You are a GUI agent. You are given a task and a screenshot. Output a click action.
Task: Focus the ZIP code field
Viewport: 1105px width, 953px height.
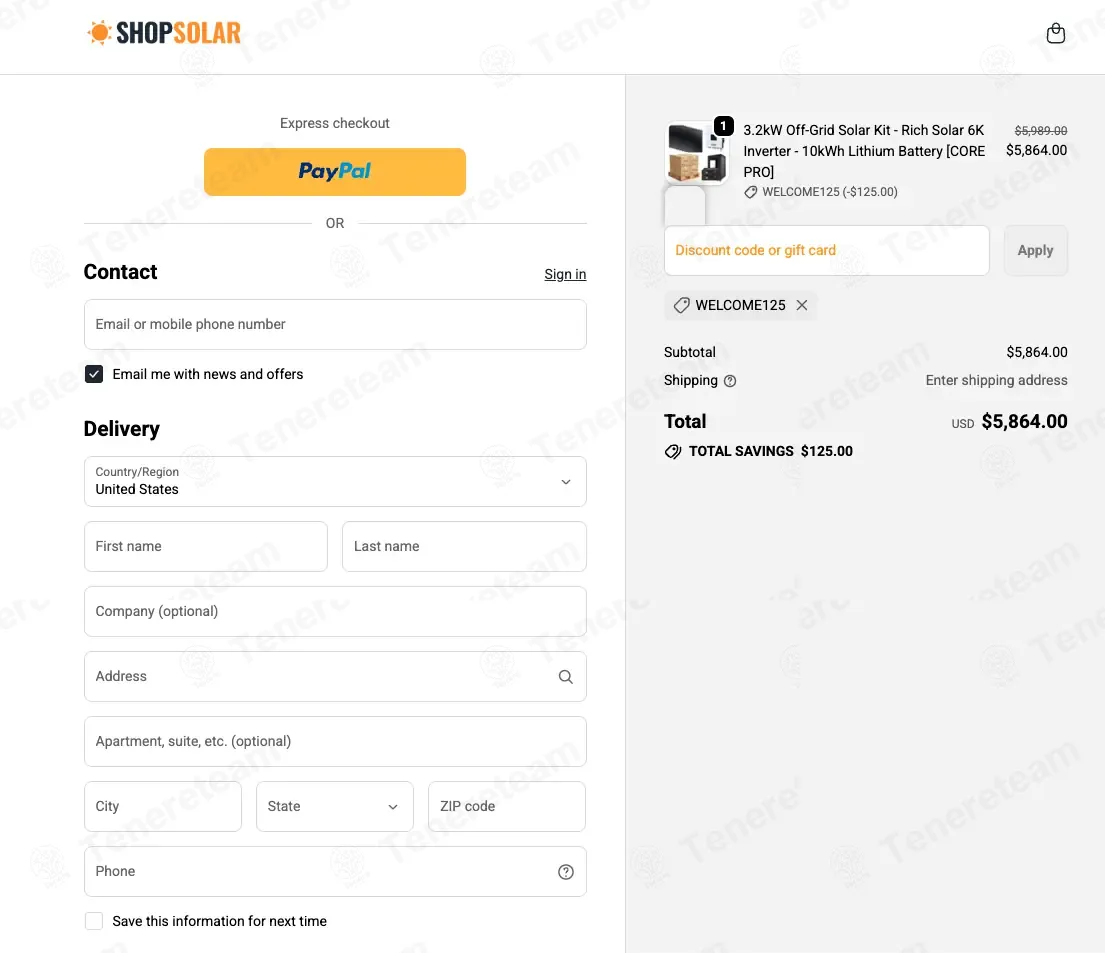click(507, 806)
